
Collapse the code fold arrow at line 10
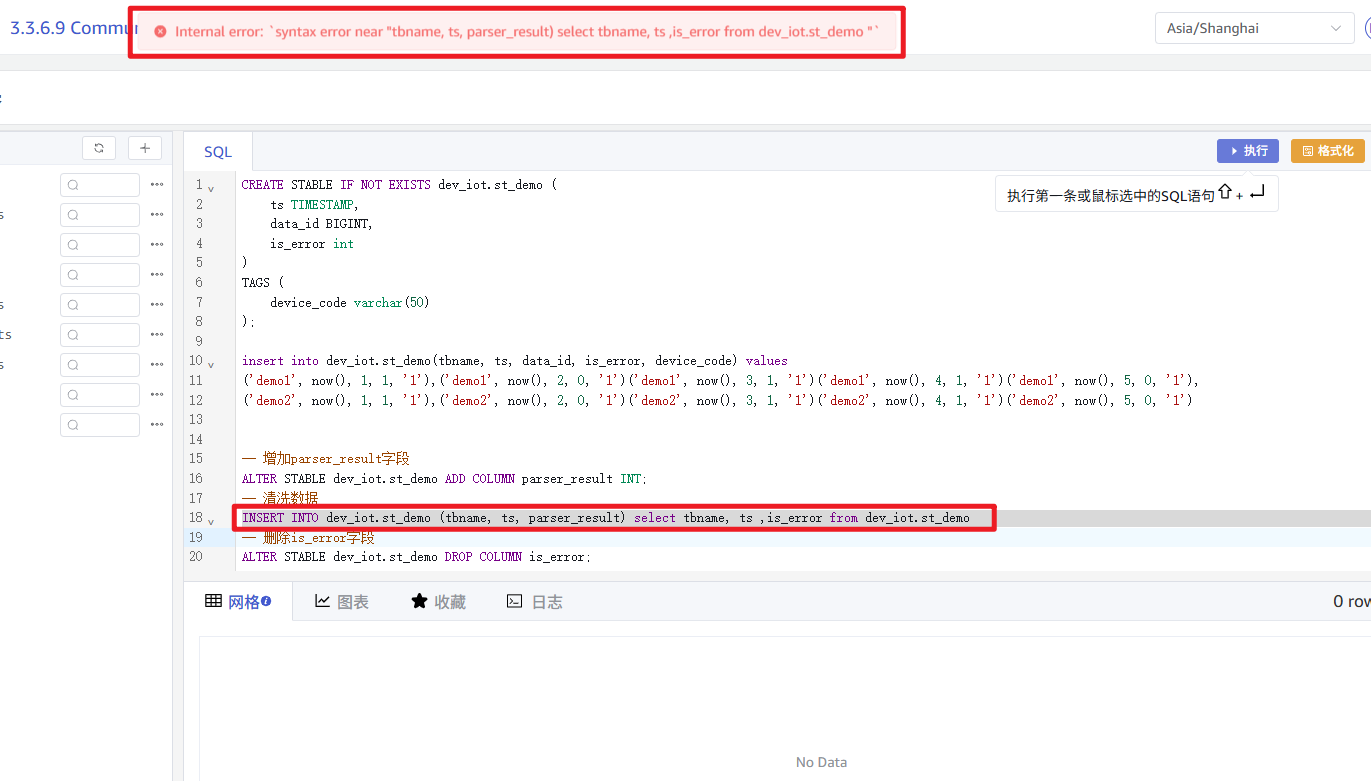click(211, 362)
